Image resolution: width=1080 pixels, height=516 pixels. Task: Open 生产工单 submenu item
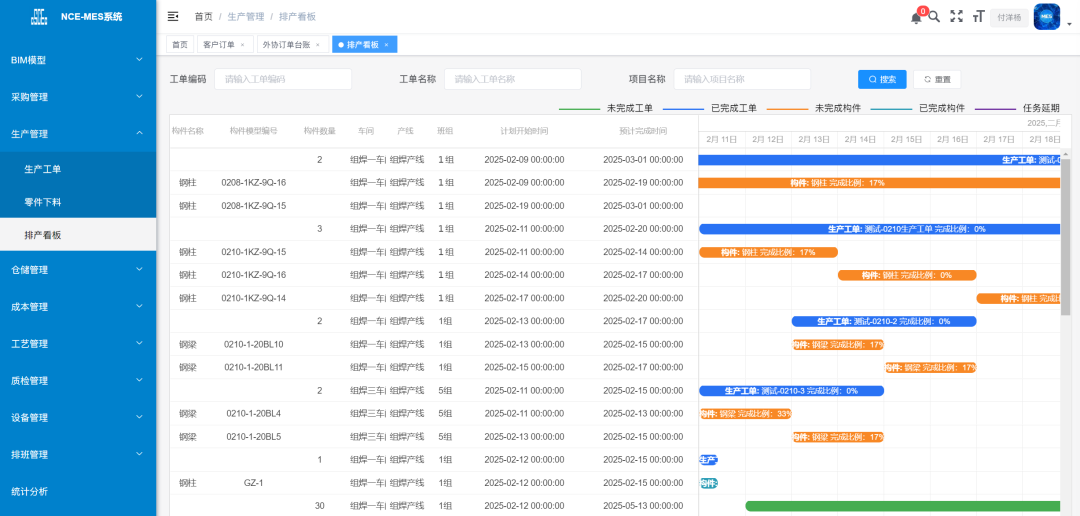click(x=78, y=169)
